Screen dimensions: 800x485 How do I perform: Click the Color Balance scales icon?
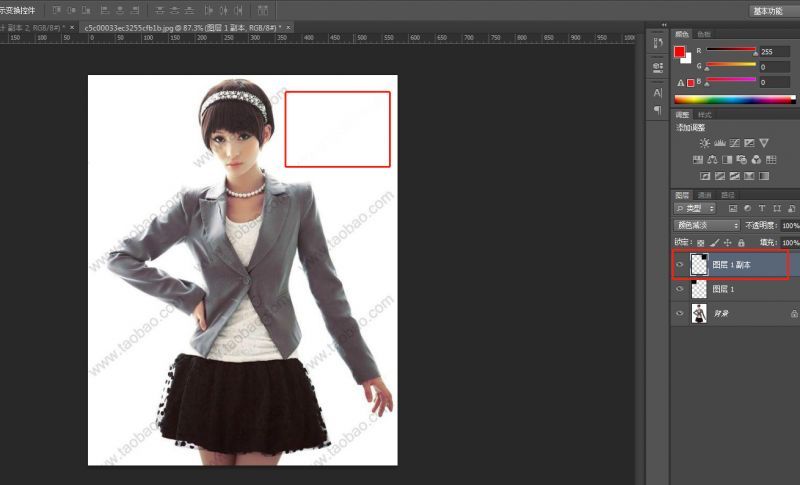712,160
